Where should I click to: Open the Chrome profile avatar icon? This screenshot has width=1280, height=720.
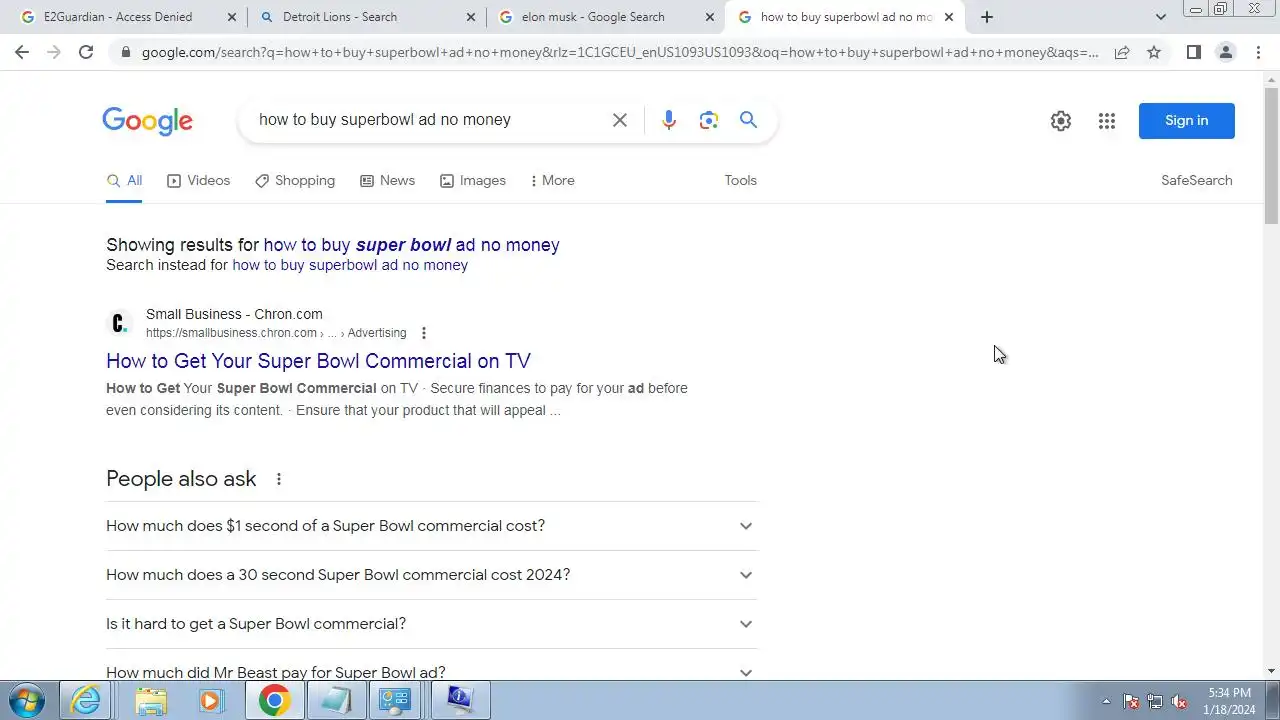[1225, 52]
